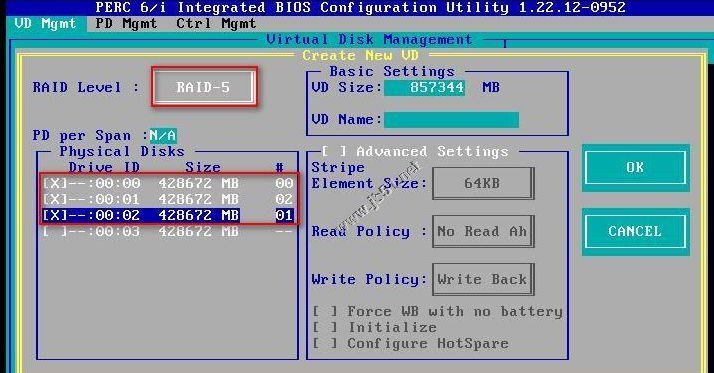Uncheck physical disk 00:00

coord(54,184)
